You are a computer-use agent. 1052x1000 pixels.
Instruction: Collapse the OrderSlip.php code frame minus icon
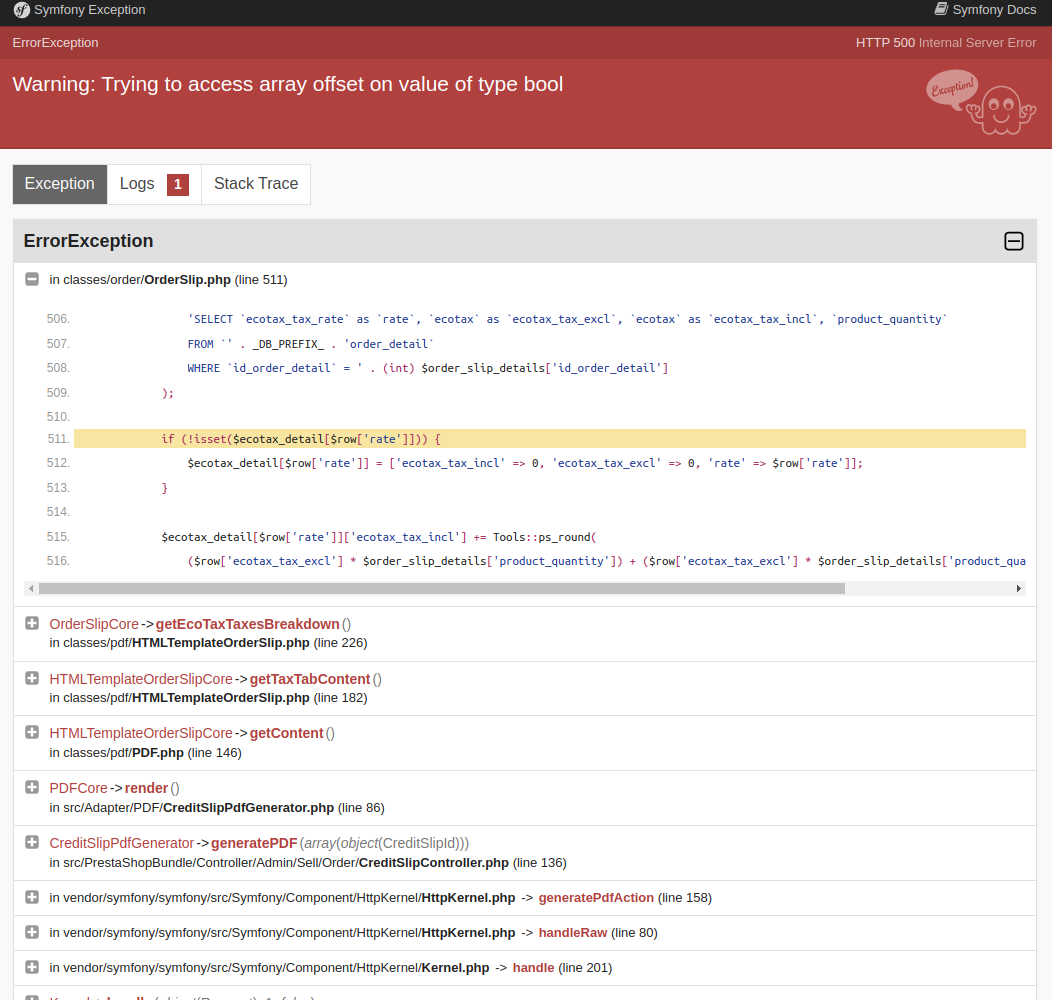31,278
